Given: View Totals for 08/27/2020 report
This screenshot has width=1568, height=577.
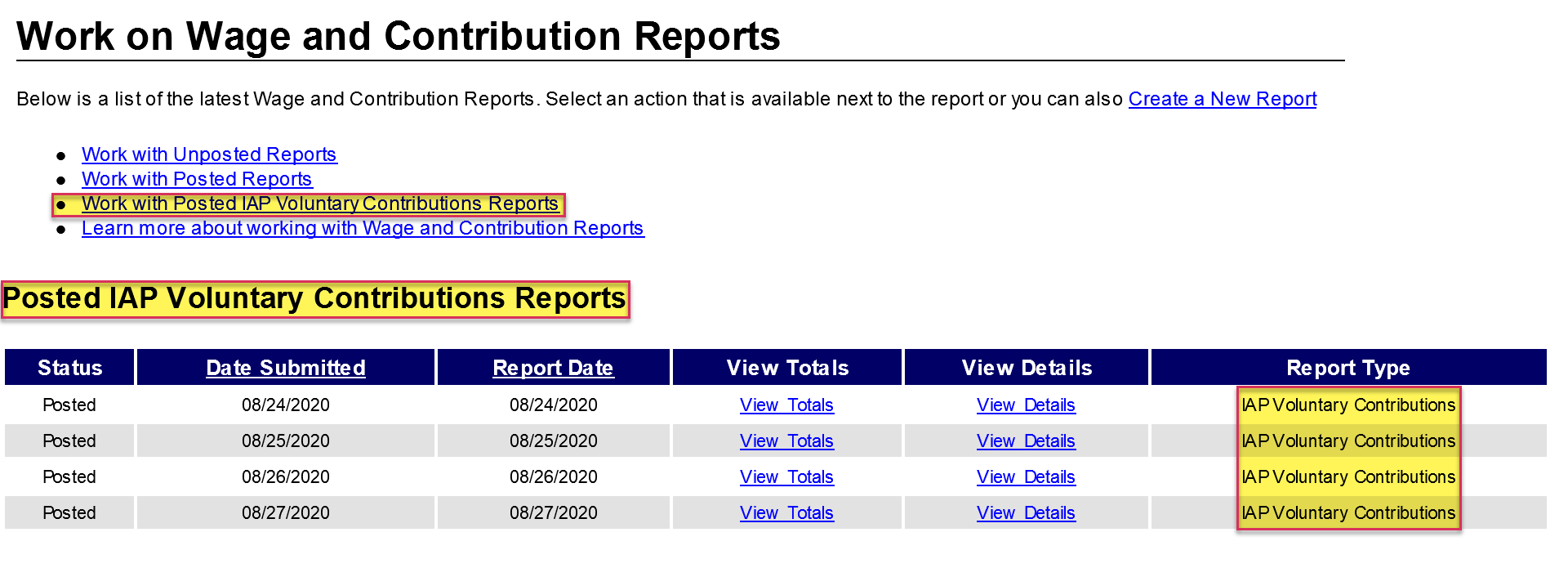Looking at the screenshot, I should 786,513.
